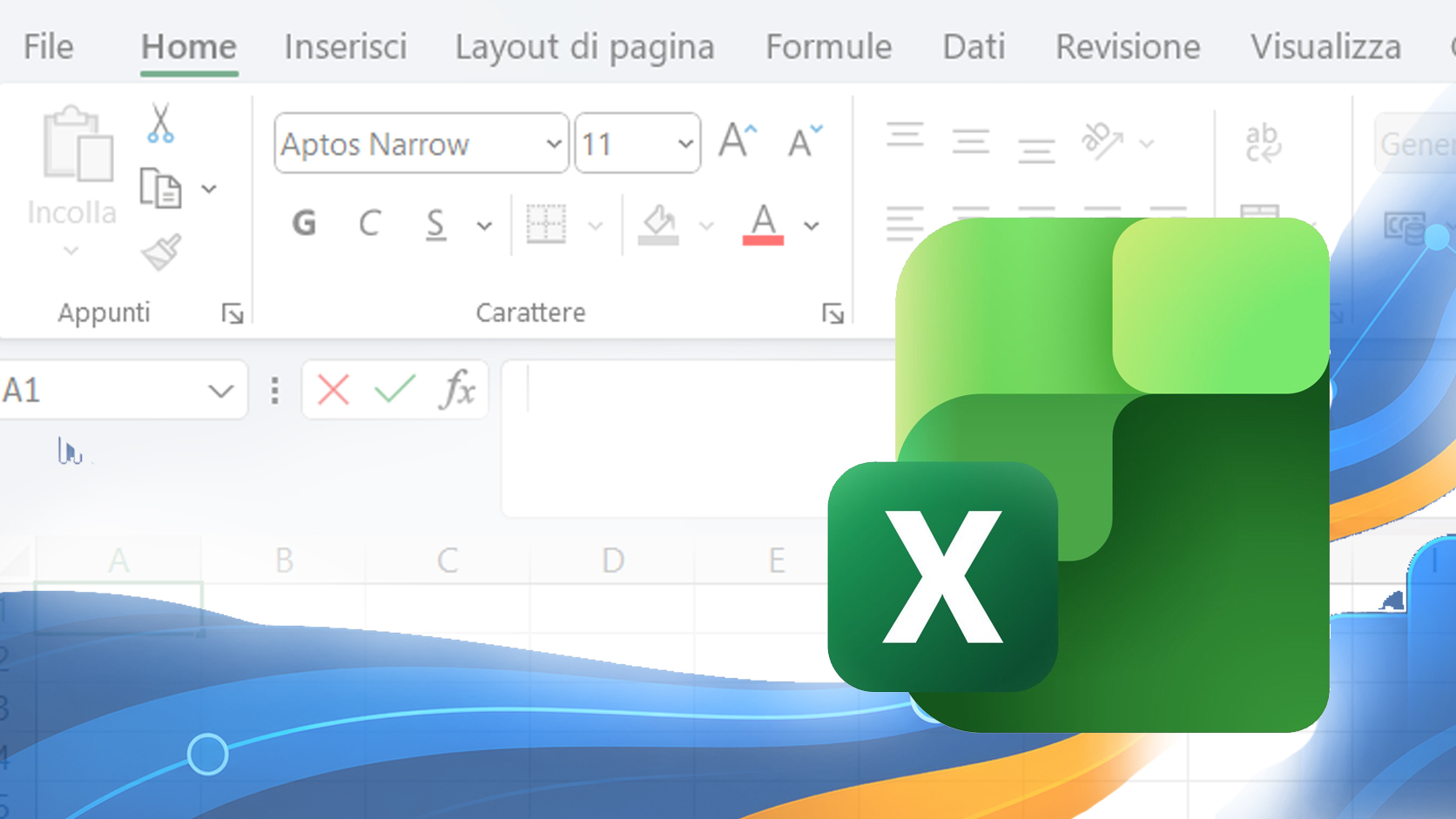Copy selection with the copy icon
Viewport: 1456px width, 819px height.
tap(160, 188)
